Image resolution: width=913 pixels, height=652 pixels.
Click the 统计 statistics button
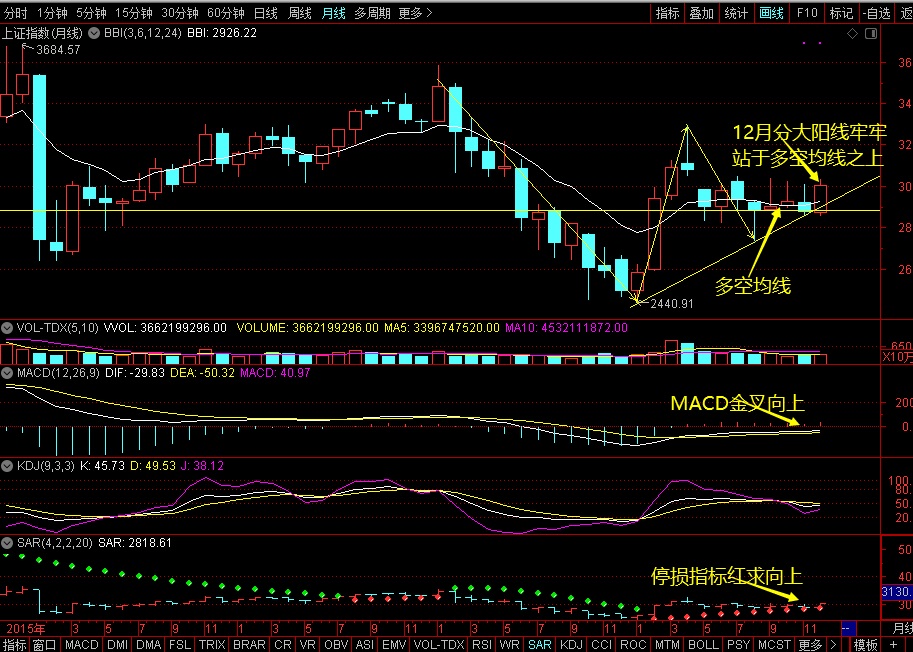point(736,13)
